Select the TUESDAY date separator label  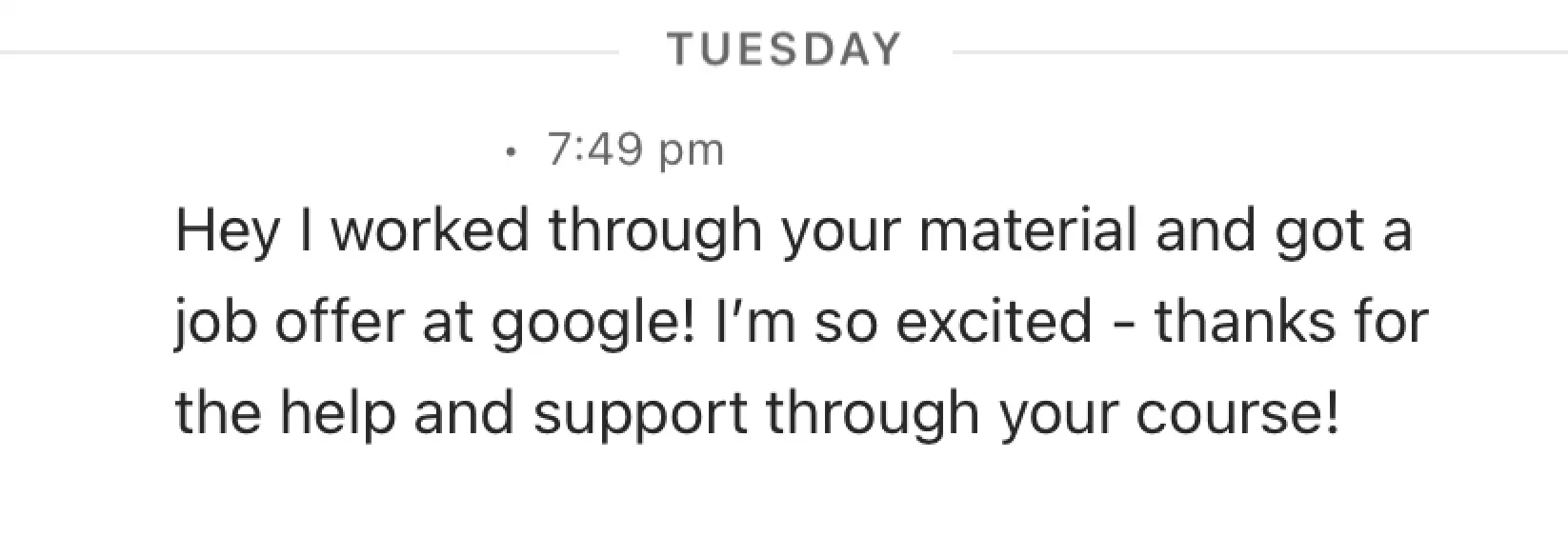(783, 49)
